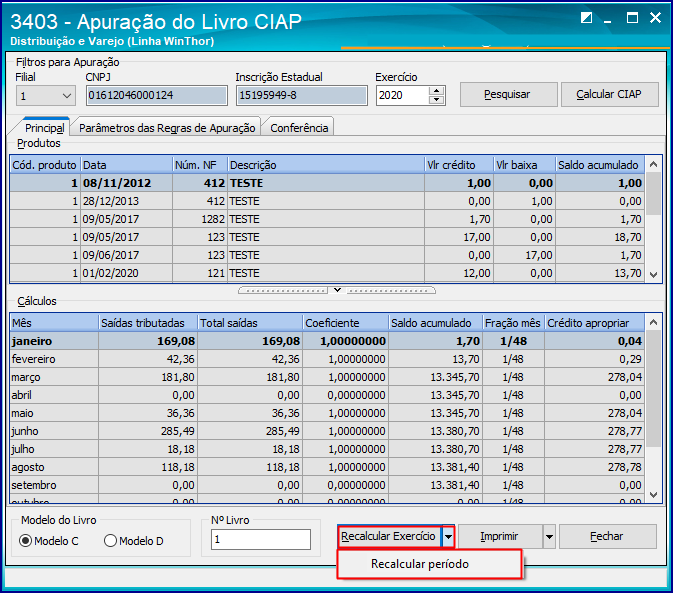
Task: Select the março row in Cálculos
Action: click(x=327, y=377)
